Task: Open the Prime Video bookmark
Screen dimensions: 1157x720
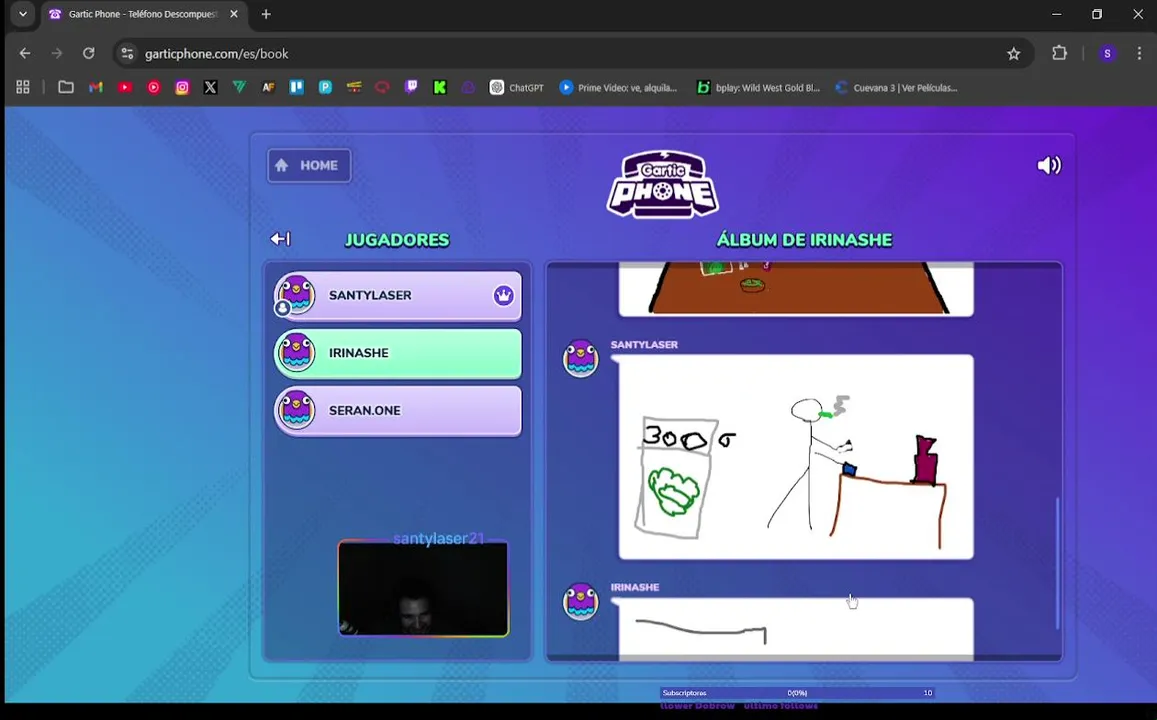Action: click(618, 87)
